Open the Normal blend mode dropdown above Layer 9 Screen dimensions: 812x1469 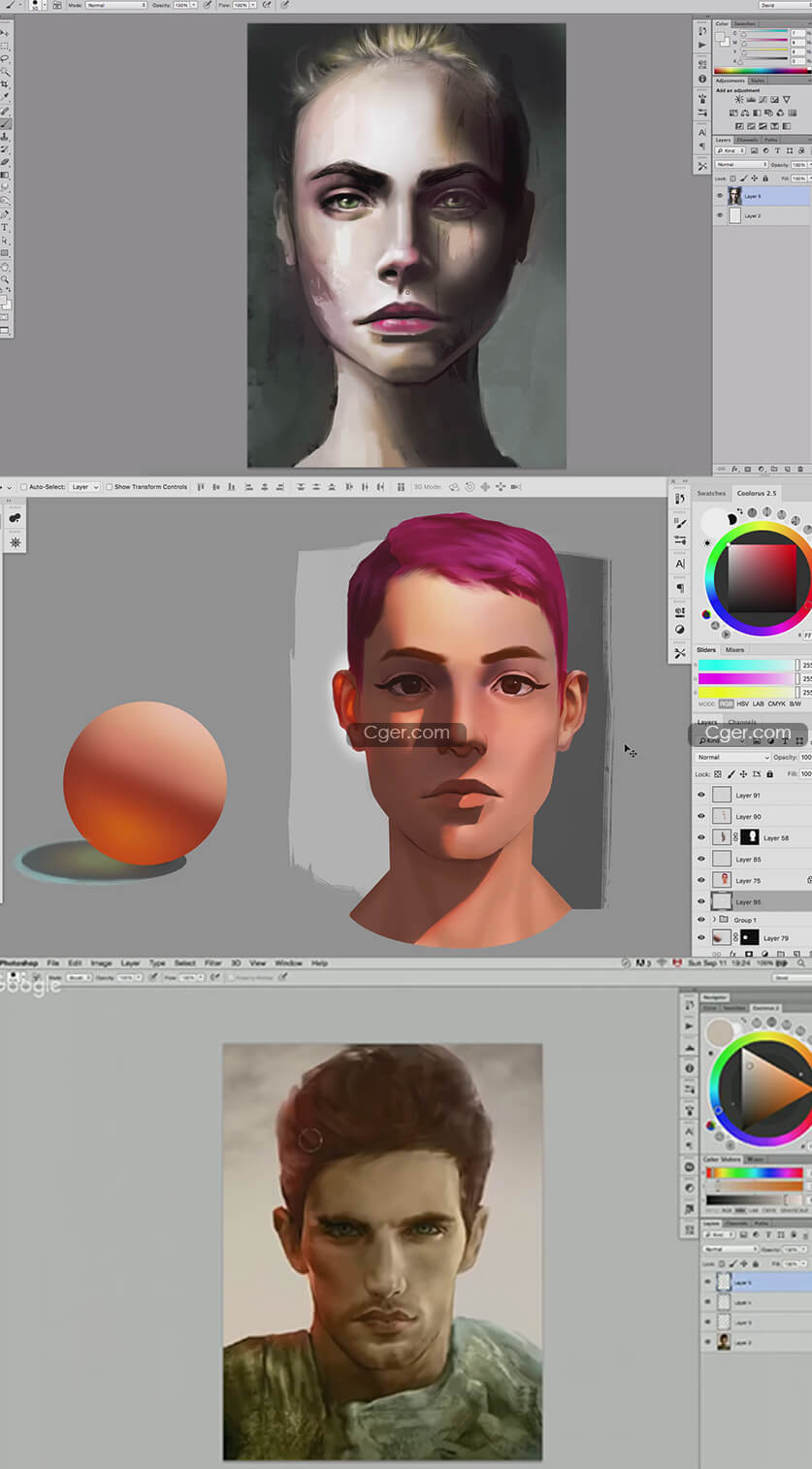pyautogui.click(x=742, y=165)
